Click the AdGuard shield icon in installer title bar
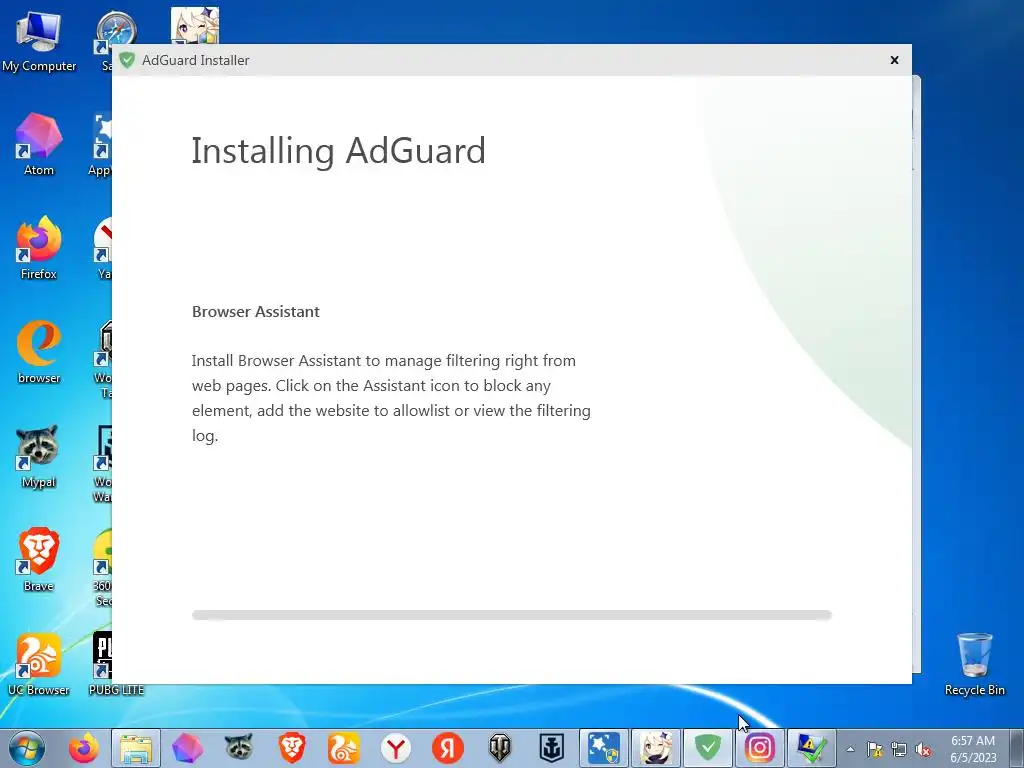1024x768 pixels. tap(127, 60)
